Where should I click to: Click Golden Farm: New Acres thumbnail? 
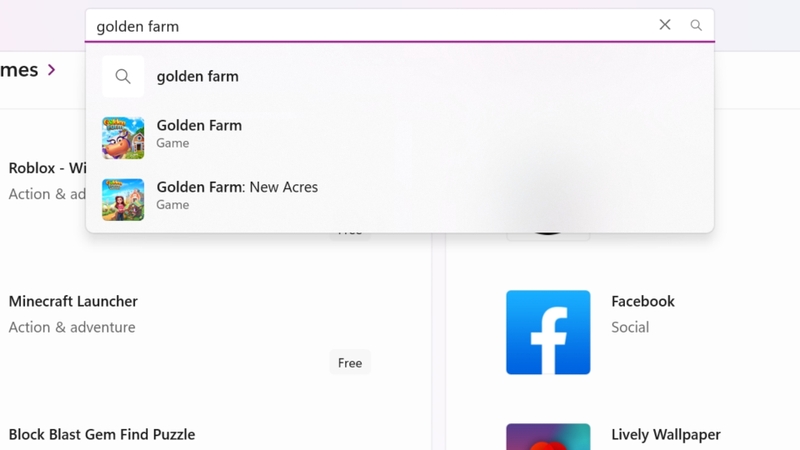(x=123, y=199)
